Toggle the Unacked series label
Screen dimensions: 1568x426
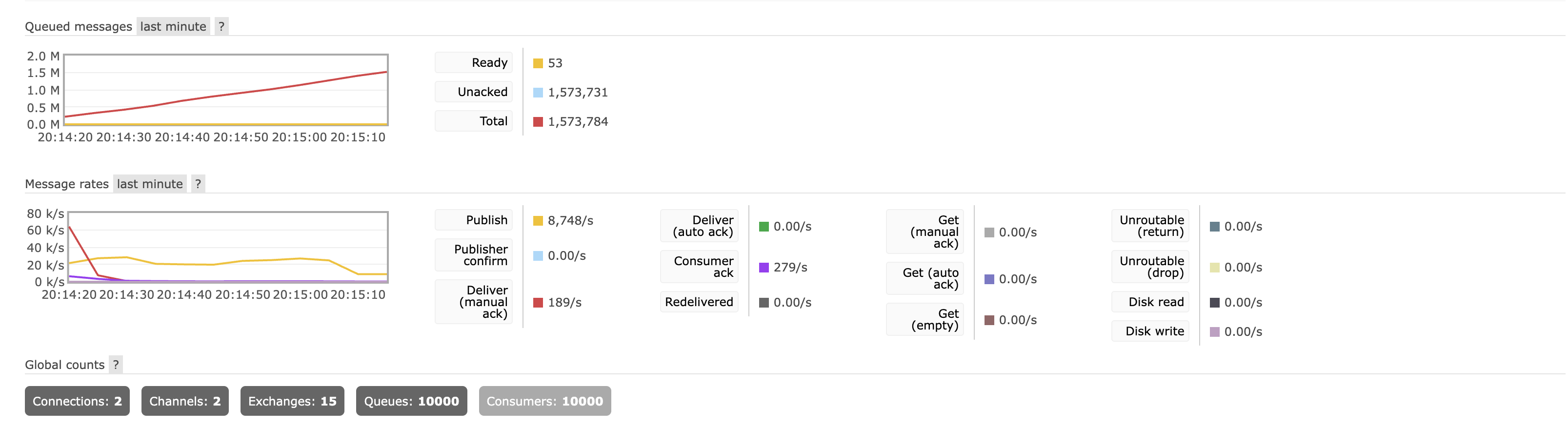tap(474, 92)
